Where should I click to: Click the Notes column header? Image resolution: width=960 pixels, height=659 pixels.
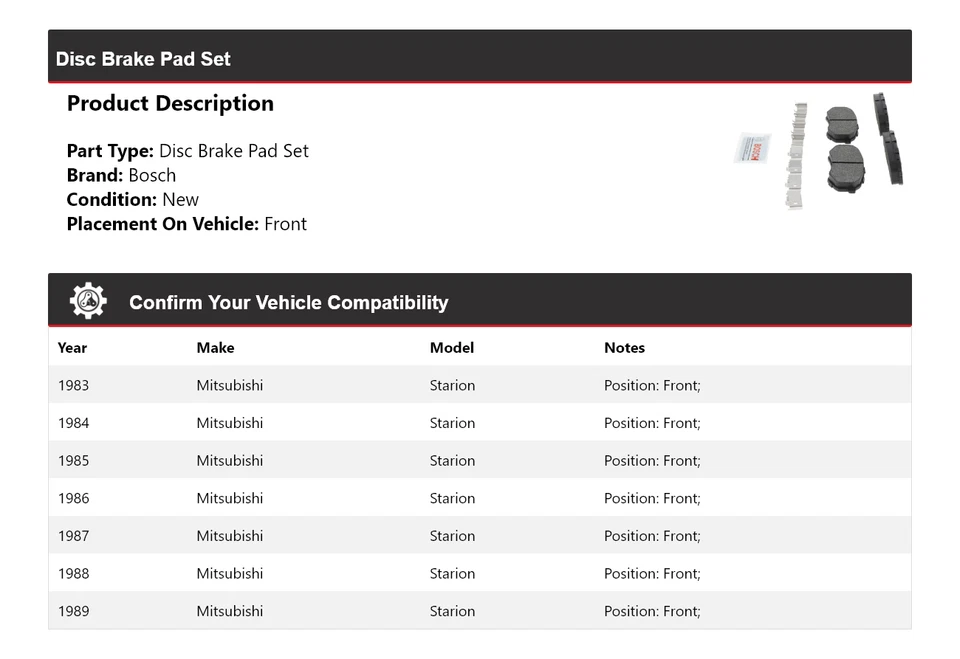click(x=624, y=348)
